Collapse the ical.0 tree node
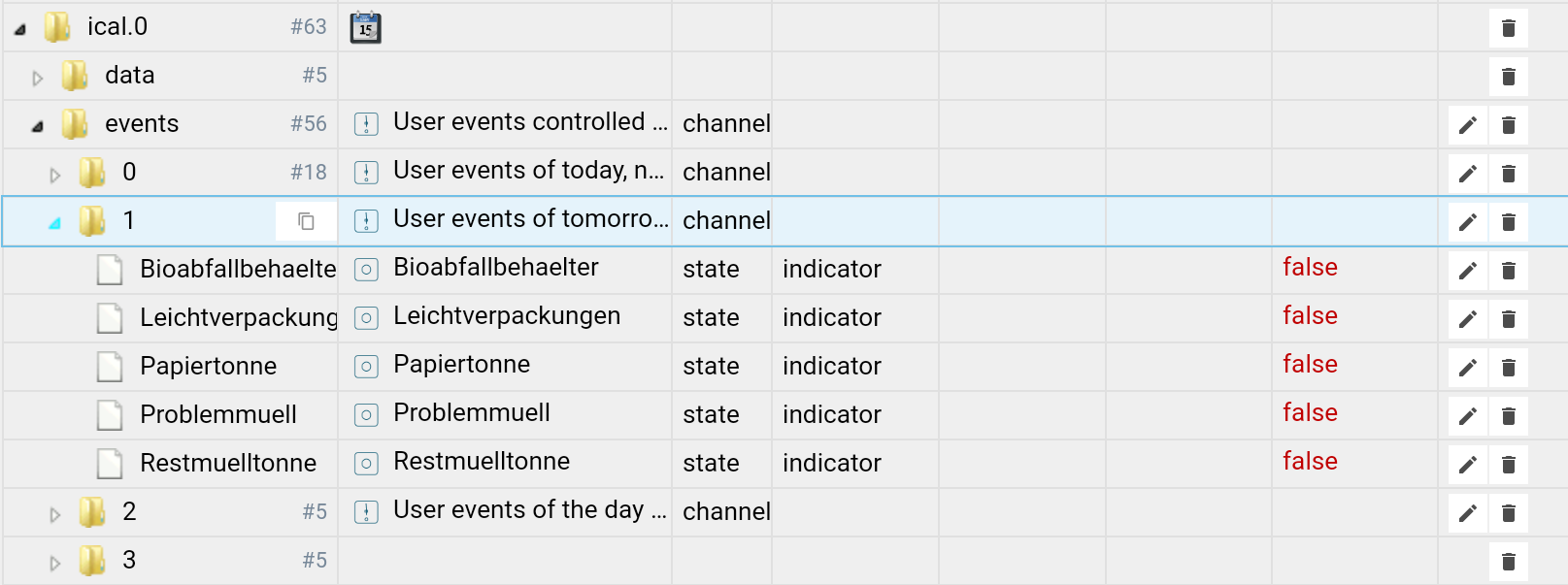 point(20,29)
